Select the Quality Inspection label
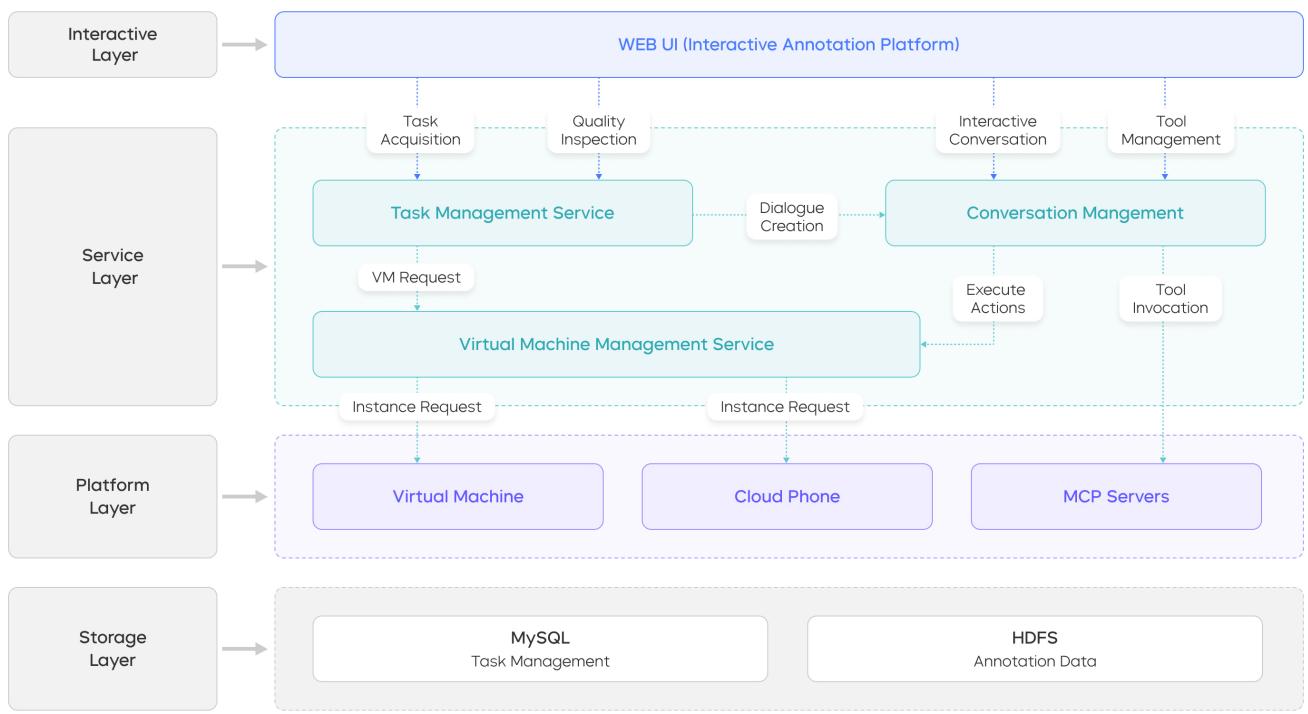 (x=598, y=131)
